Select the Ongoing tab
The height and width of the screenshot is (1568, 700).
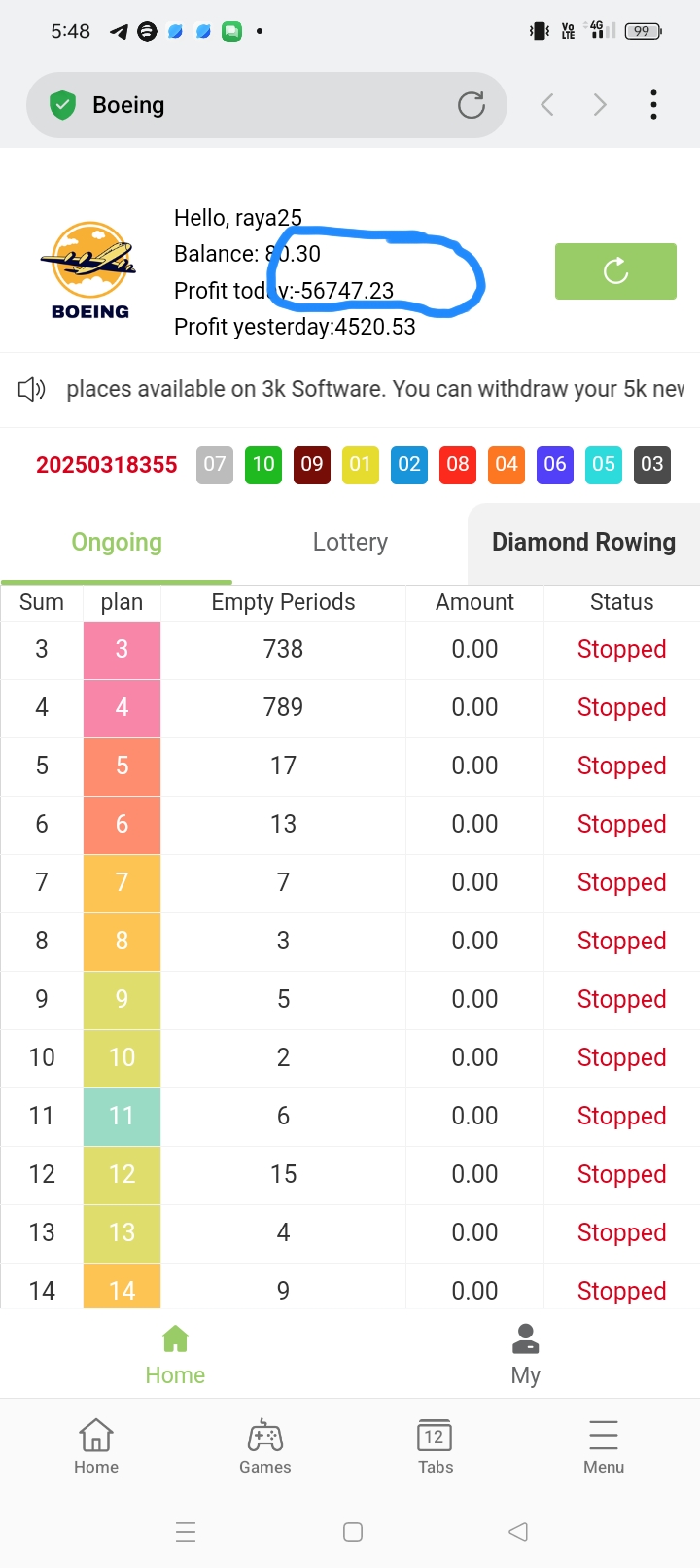coord(117,543)
